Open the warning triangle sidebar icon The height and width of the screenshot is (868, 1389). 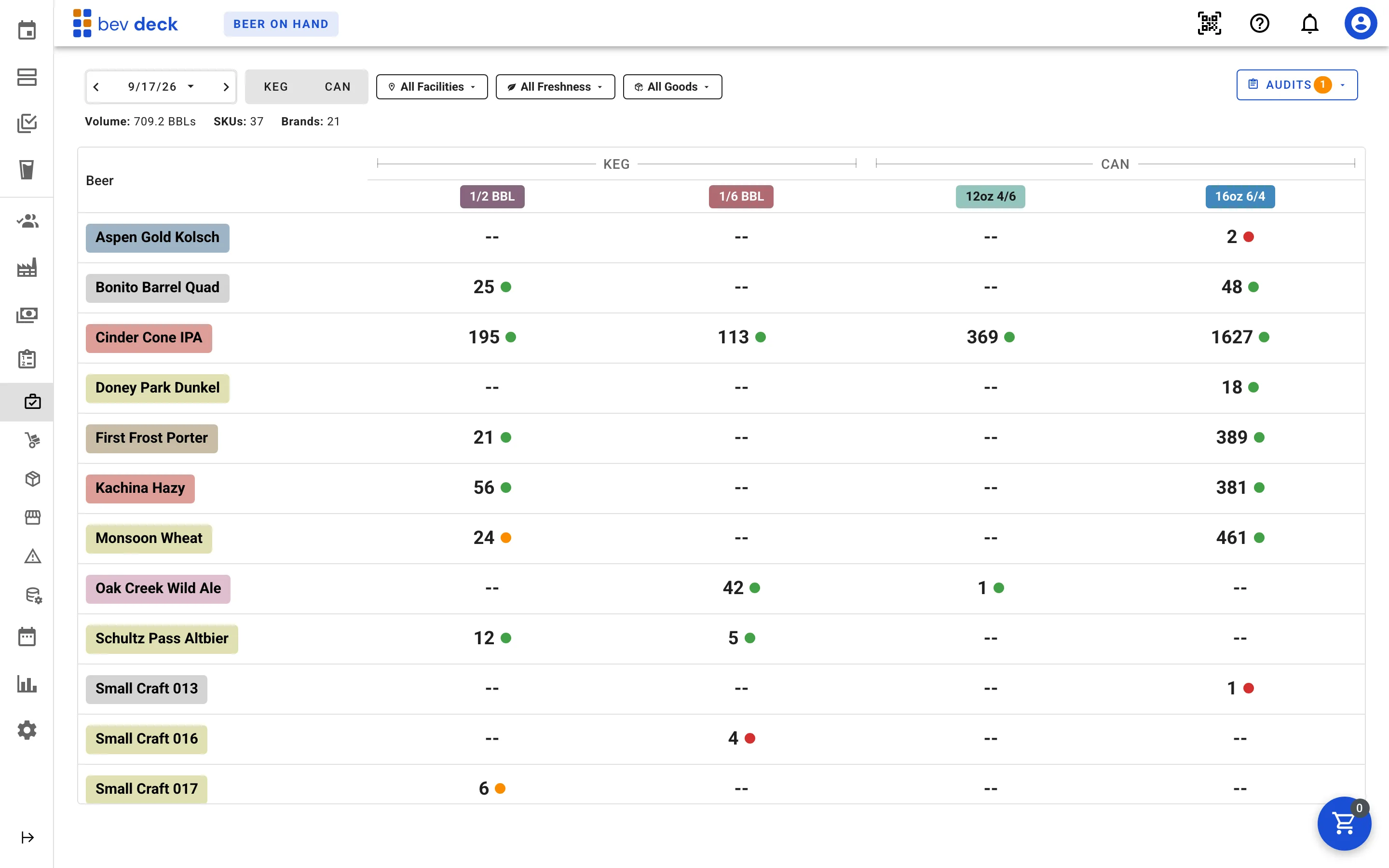tap(33, 556)
